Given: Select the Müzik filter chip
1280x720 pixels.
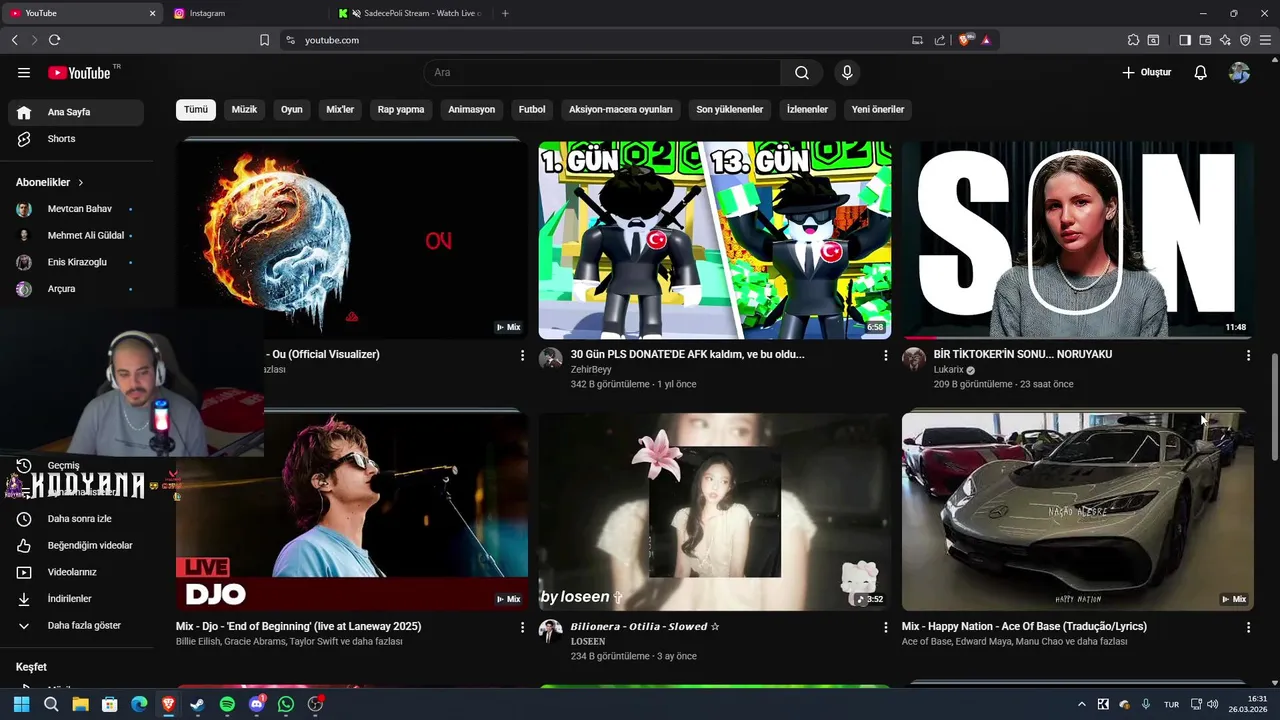Looking at the screenshot, I should click(244, 109).
